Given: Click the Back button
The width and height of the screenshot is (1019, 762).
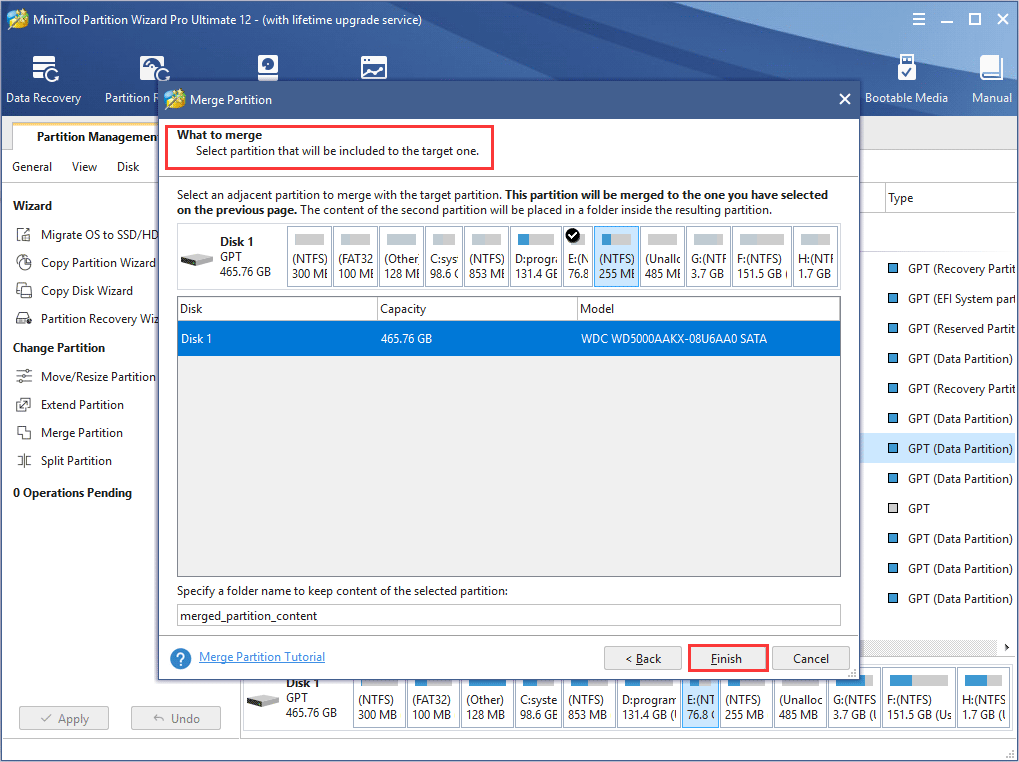Looking at the screenshot, I should pos(643,658).
